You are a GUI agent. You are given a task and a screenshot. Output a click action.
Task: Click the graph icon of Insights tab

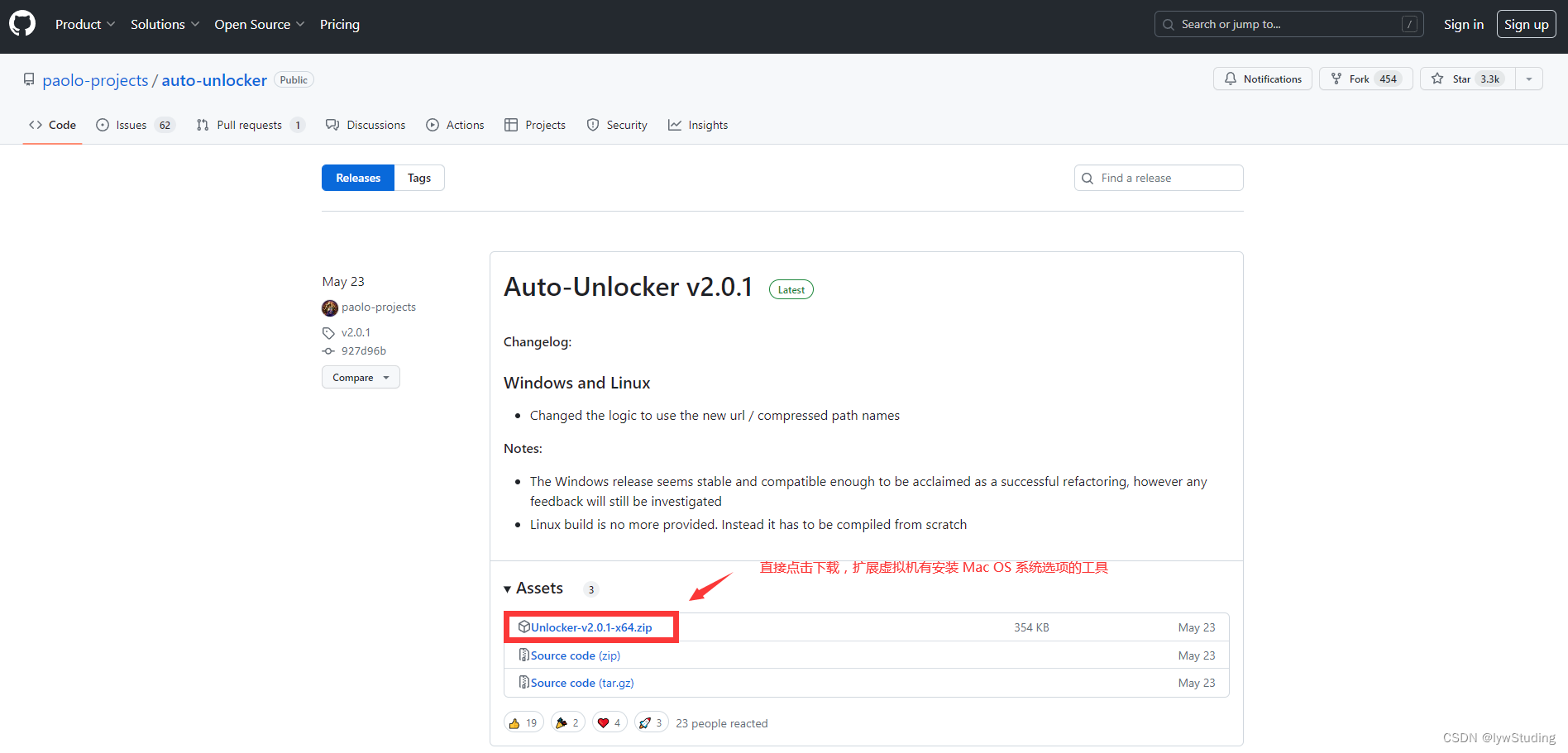click(675, 125)
